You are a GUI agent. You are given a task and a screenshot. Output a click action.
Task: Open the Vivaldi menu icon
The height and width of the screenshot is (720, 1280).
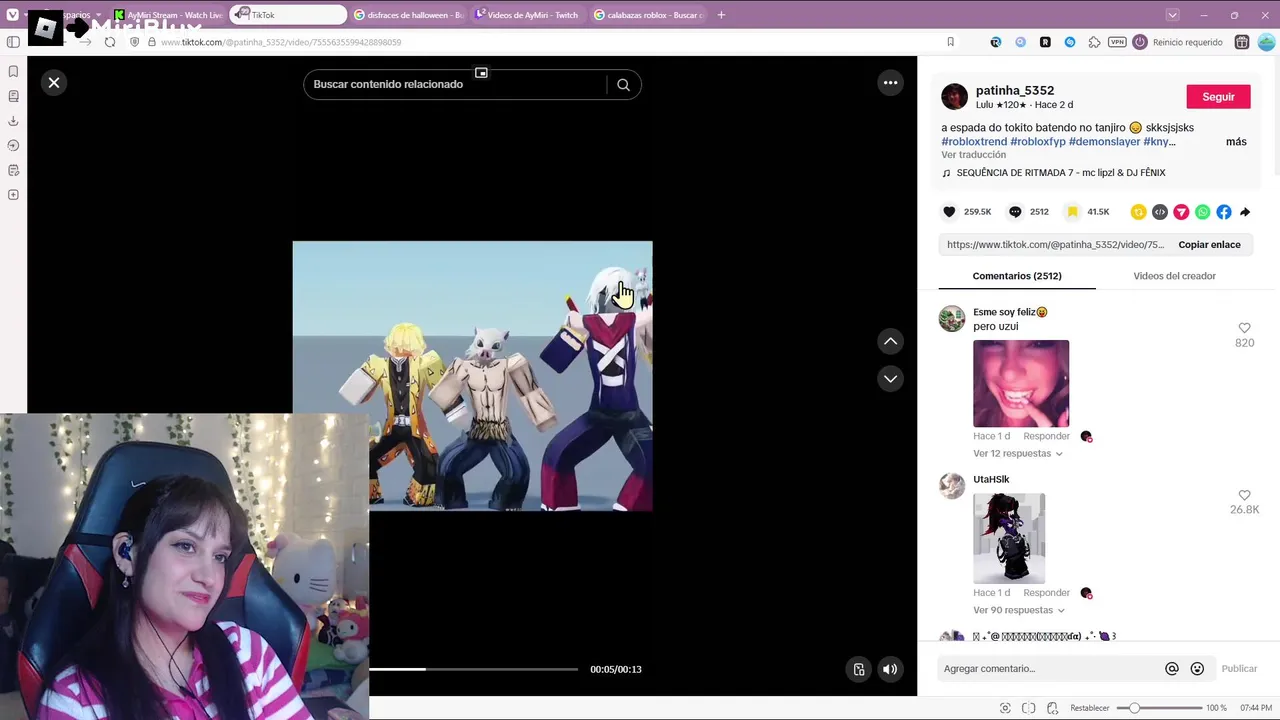coord(12,15)
